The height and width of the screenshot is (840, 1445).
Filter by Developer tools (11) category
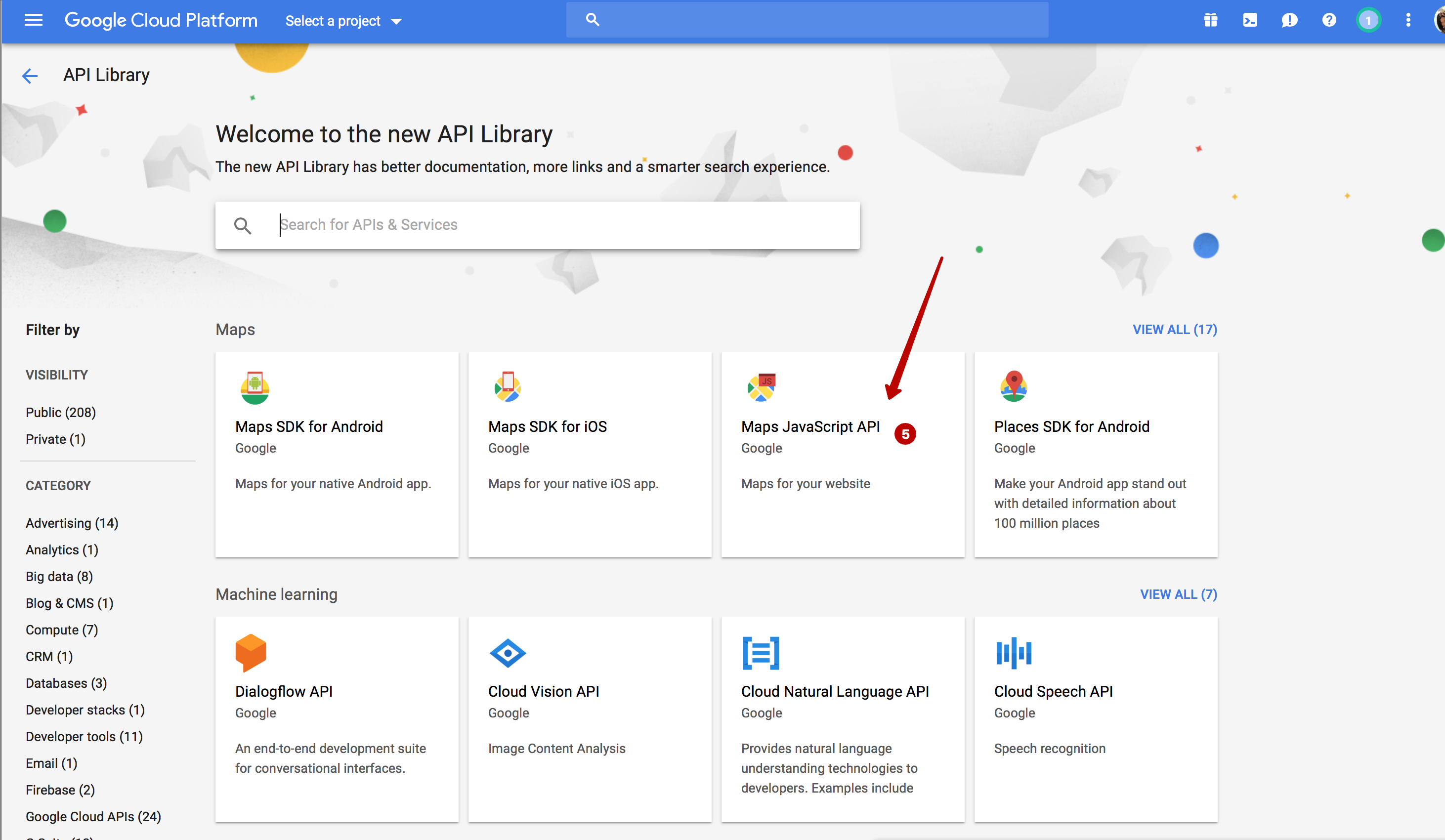tap(85, 737)
